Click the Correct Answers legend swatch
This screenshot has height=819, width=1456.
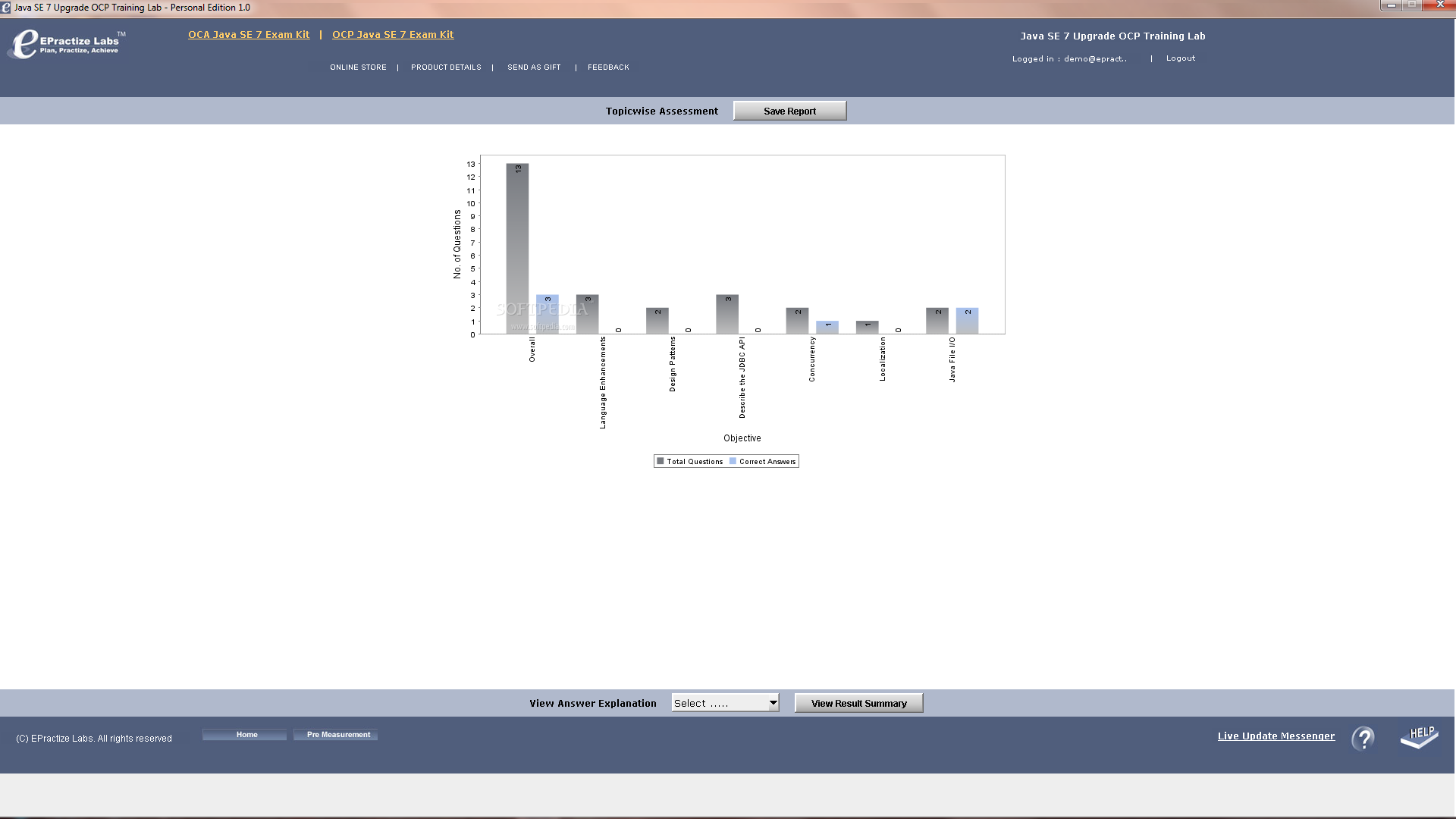733,461
